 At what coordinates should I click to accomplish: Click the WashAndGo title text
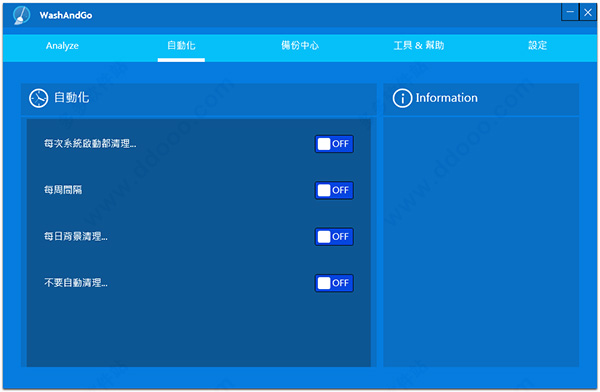click(66, 15)
